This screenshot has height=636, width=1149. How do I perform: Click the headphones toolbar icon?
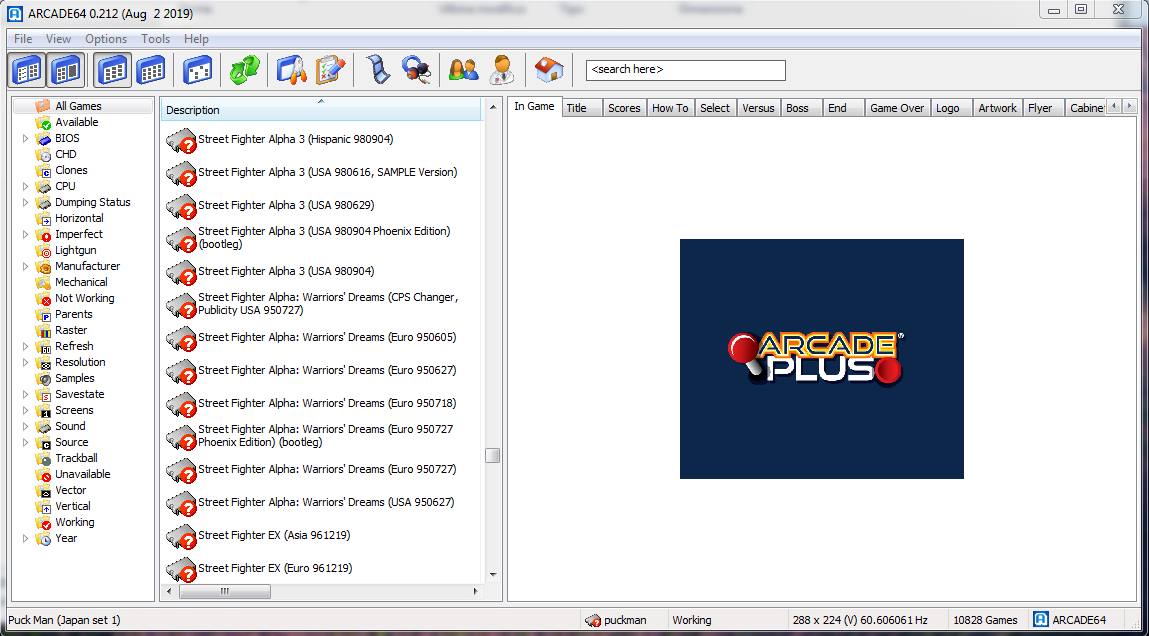[x=416, y=70]
